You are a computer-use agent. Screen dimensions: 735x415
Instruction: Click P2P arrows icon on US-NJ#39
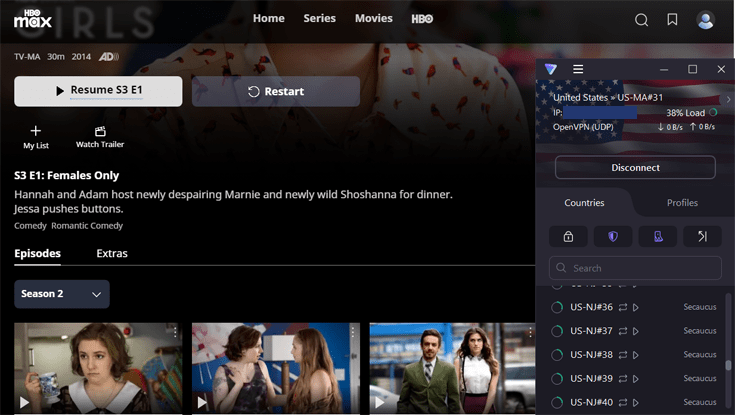(x=622, y=378)
